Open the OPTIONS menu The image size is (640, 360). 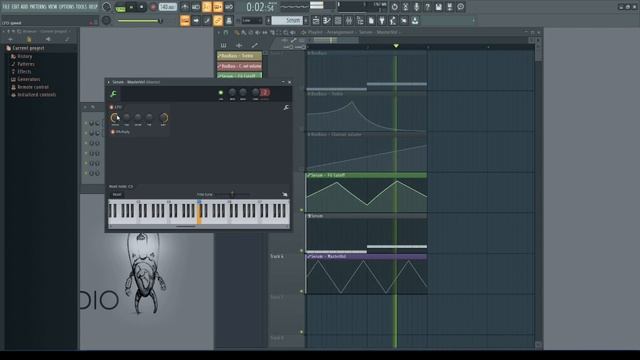coord(67,7)
